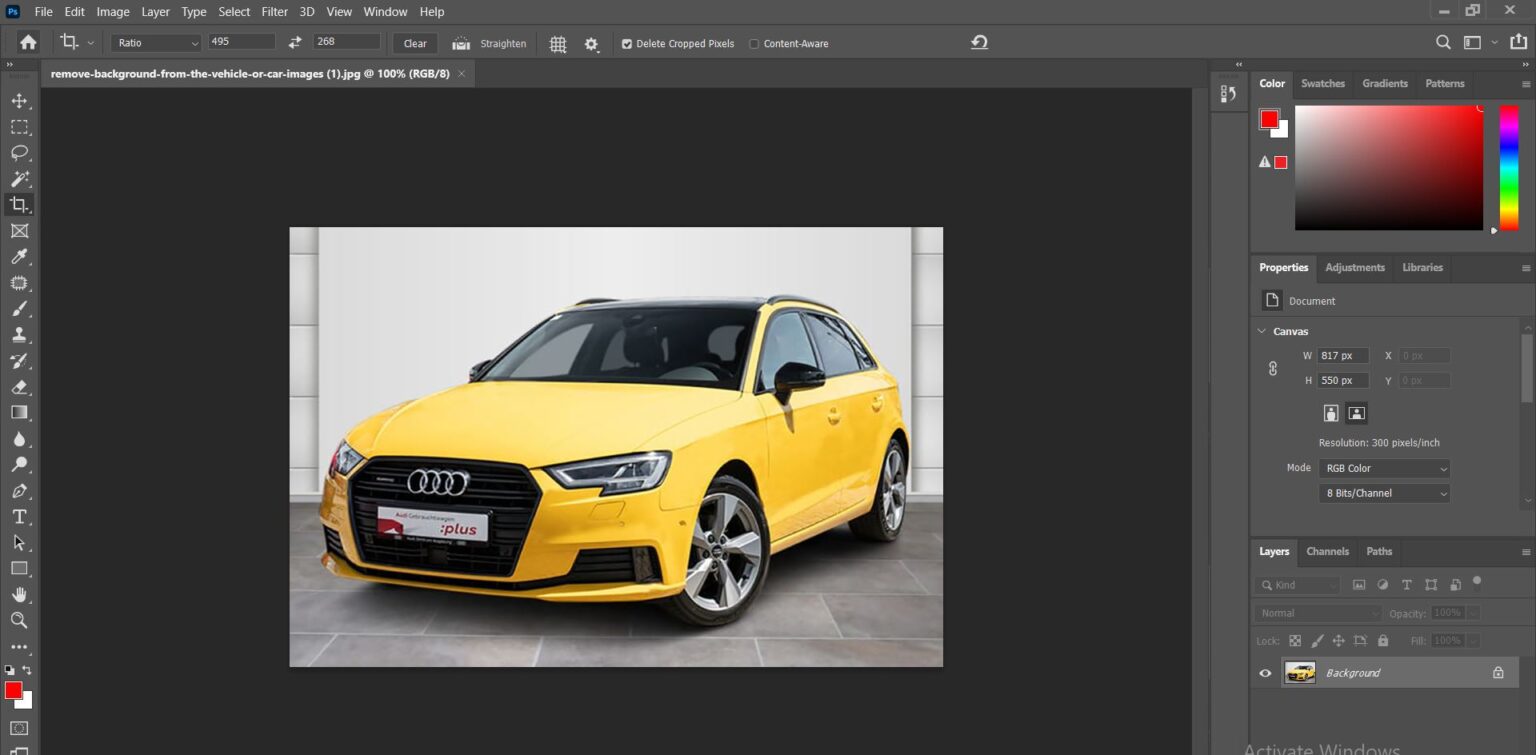
Task: Select the Eyedropper tool
Action: pyautogui.click(x=18, y=257)
